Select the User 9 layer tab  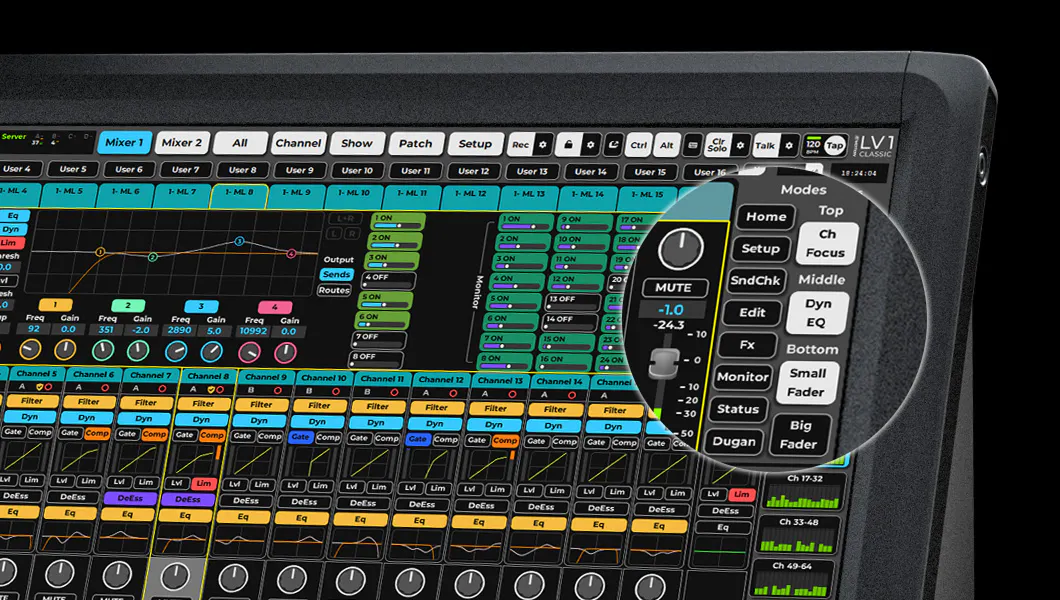(299, 171)
